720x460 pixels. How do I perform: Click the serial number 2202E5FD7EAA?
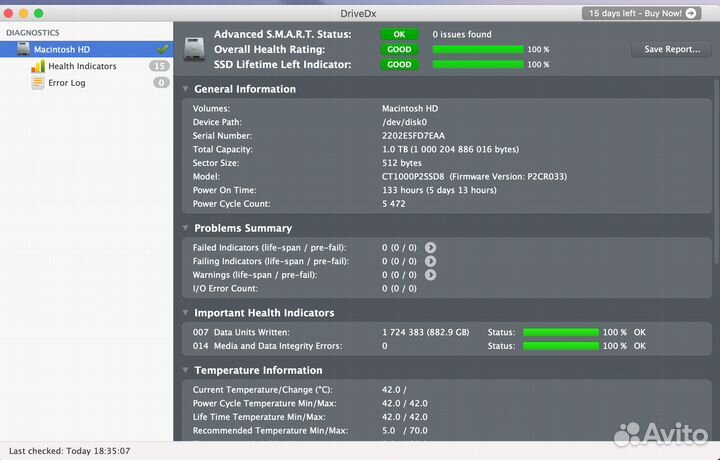pyautogui.click(x=413, y=136)
